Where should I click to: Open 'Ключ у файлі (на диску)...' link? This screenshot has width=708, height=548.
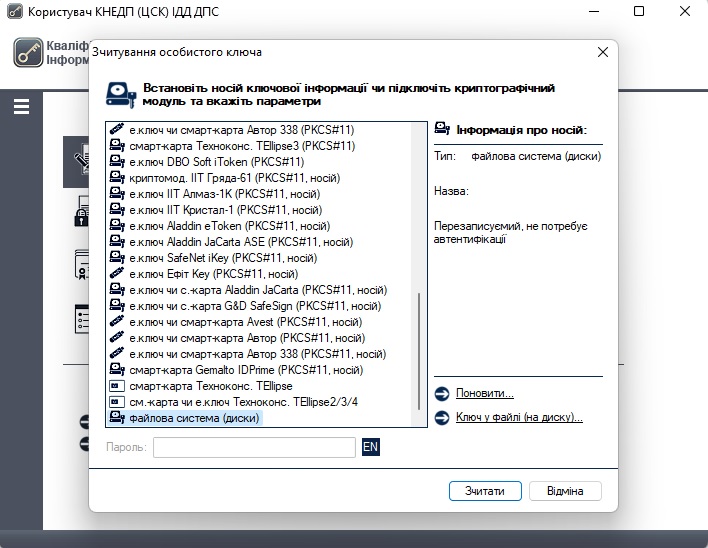coord(519,417)
